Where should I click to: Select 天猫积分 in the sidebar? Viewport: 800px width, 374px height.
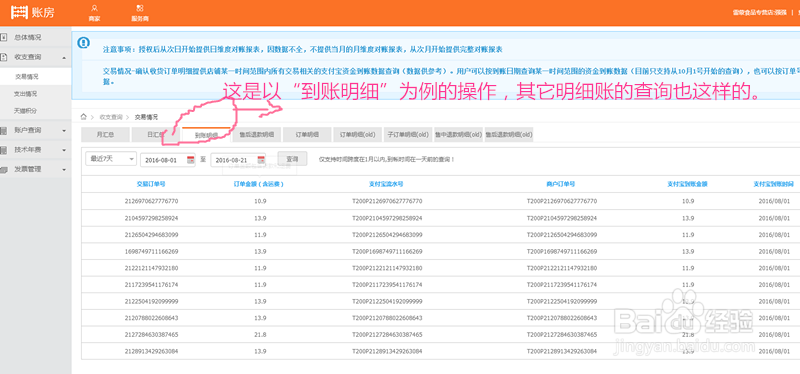(x=26, y=111)
